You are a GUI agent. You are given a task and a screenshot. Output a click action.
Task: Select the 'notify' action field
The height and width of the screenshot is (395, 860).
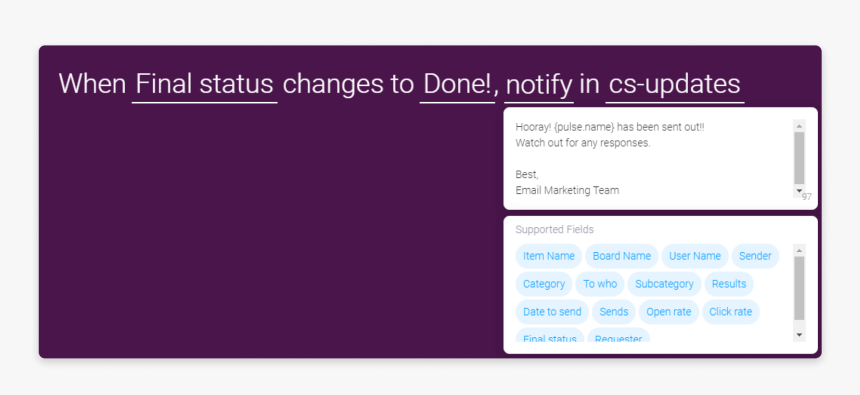(539, 85)
